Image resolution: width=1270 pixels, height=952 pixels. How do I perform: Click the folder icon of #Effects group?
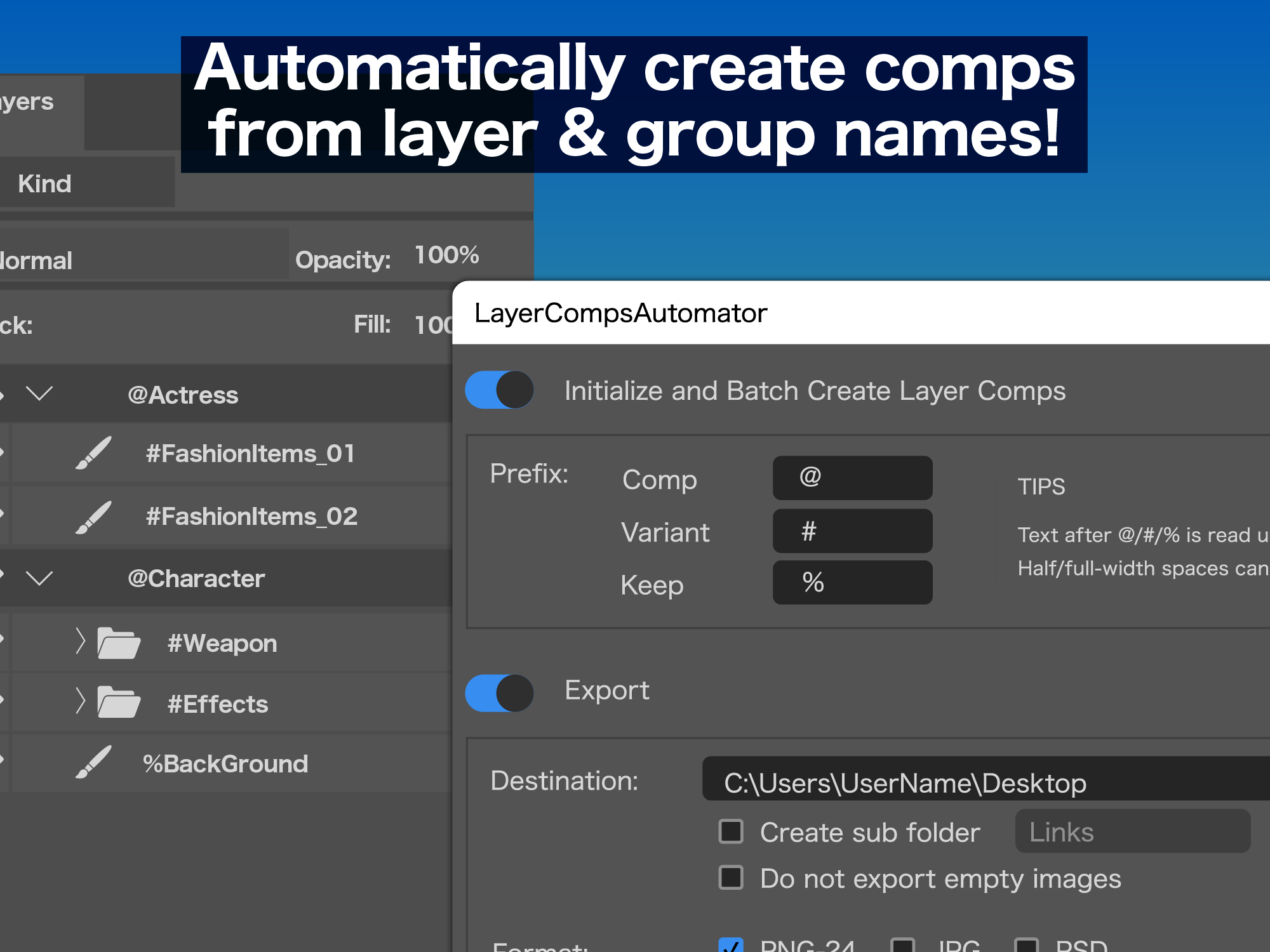coord(119,702)
